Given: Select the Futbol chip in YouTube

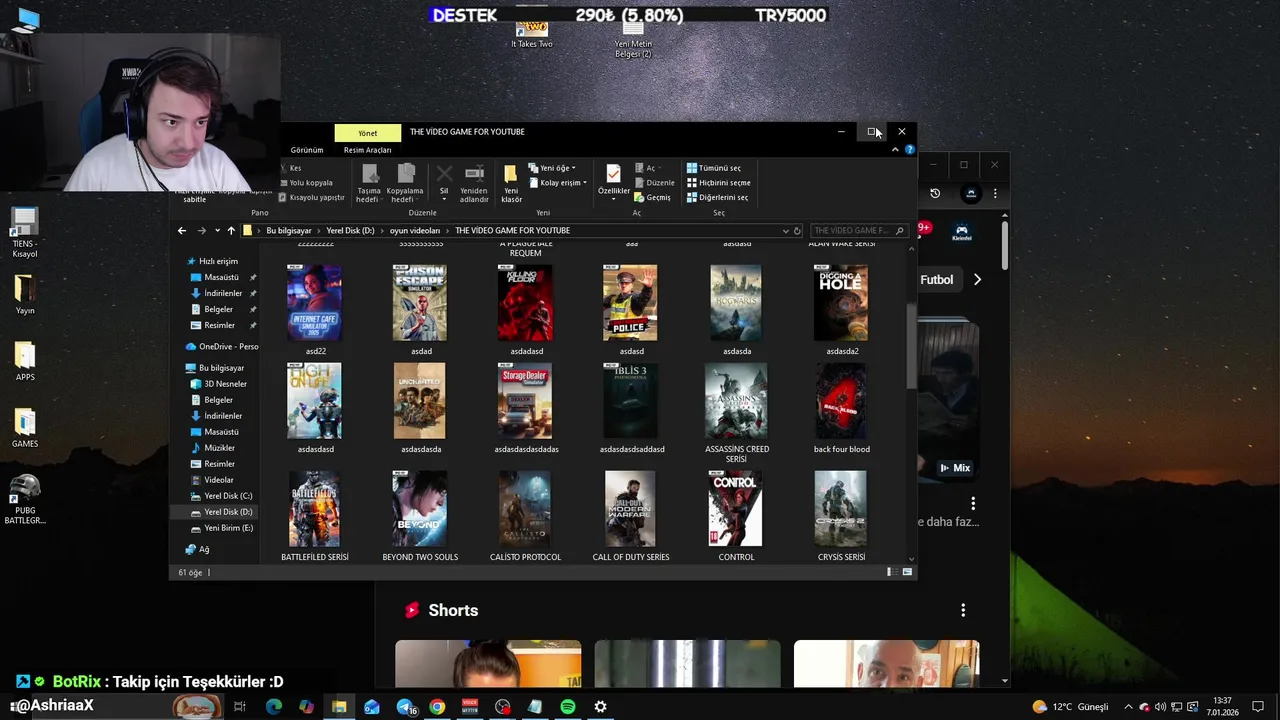Looking at the screenshot, I should point(937,280).
